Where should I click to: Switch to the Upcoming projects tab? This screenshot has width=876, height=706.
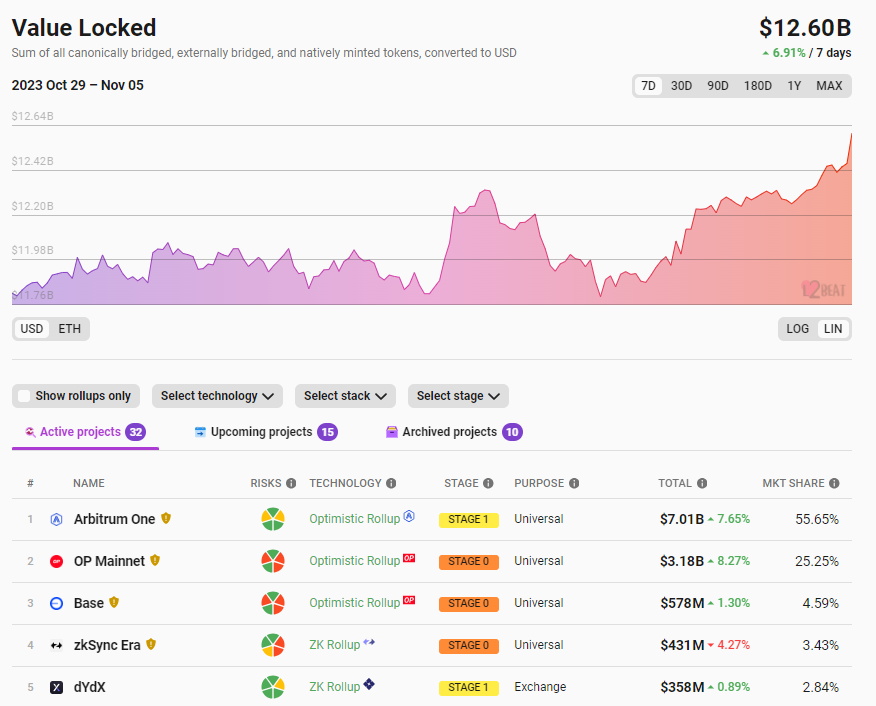pos(261,432)
